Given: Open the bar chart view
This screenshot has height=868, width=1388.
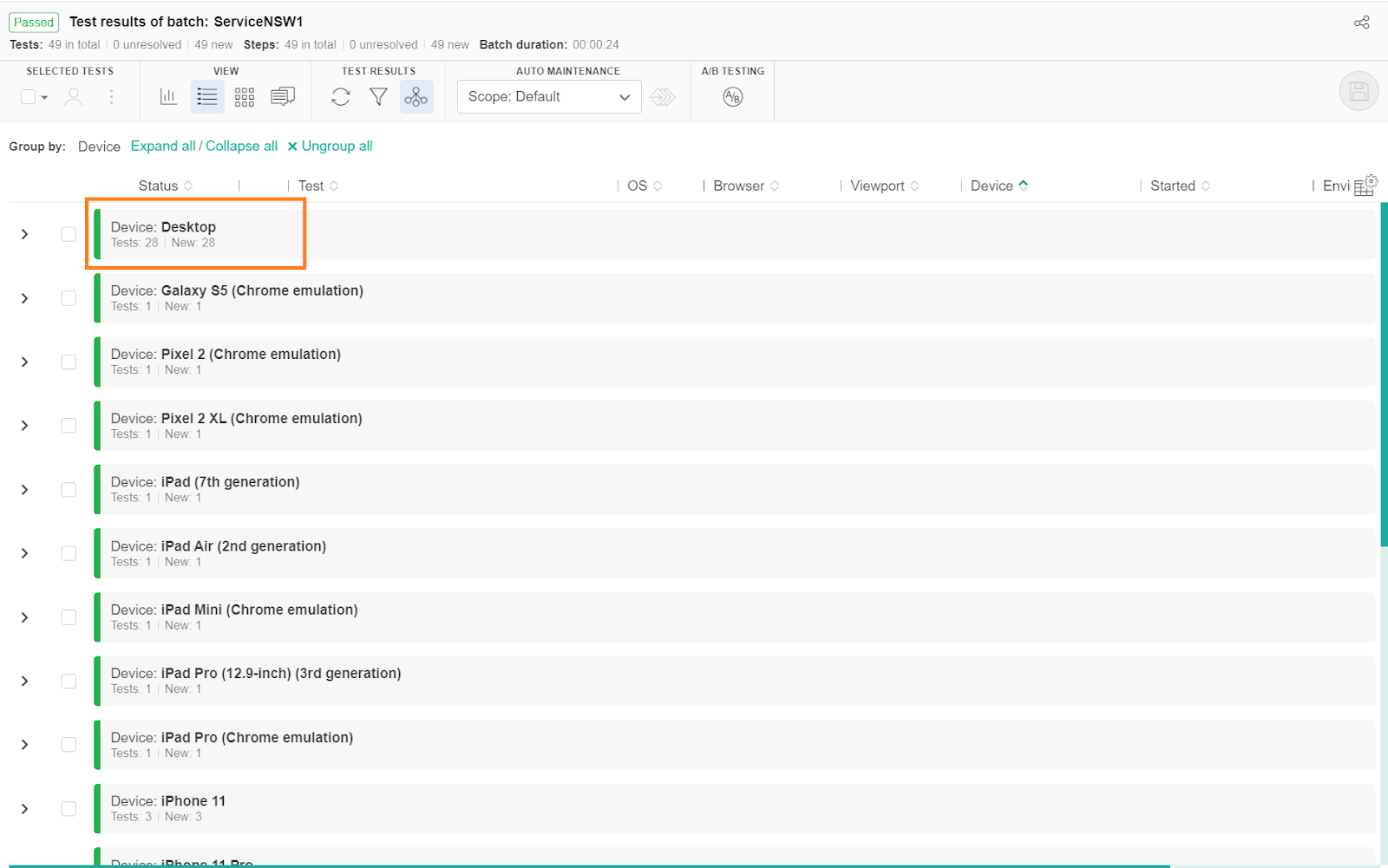Looking at the screenshot, I should [168, 96].
